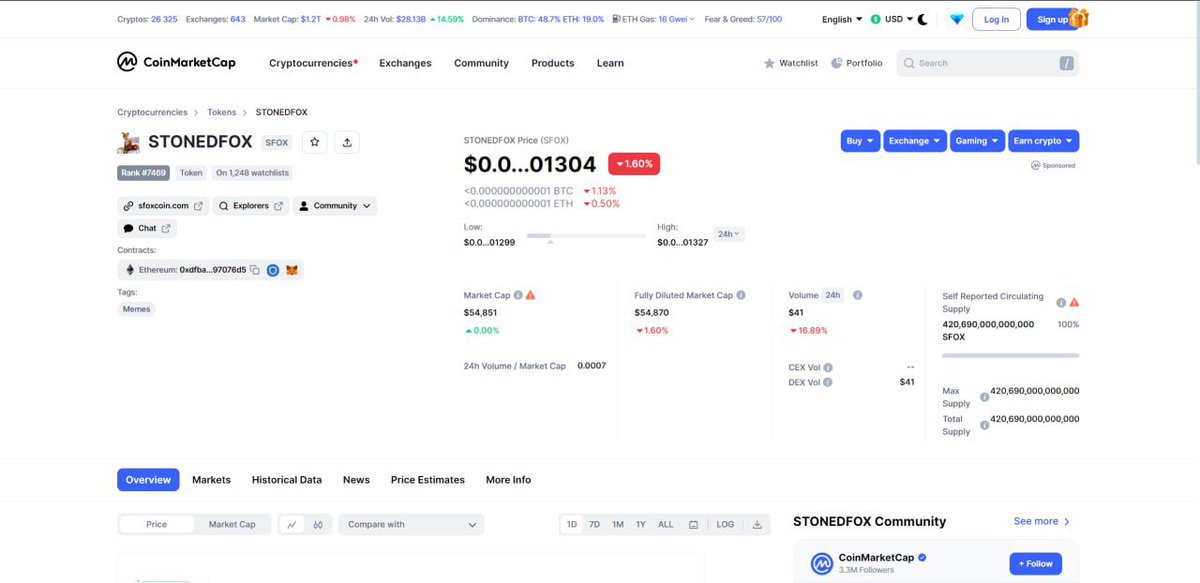Viewport: 1200px width, 583px height.
Task: Open the Gaming dropdown button
Action: pyautogui.click(x=977, y=141)
